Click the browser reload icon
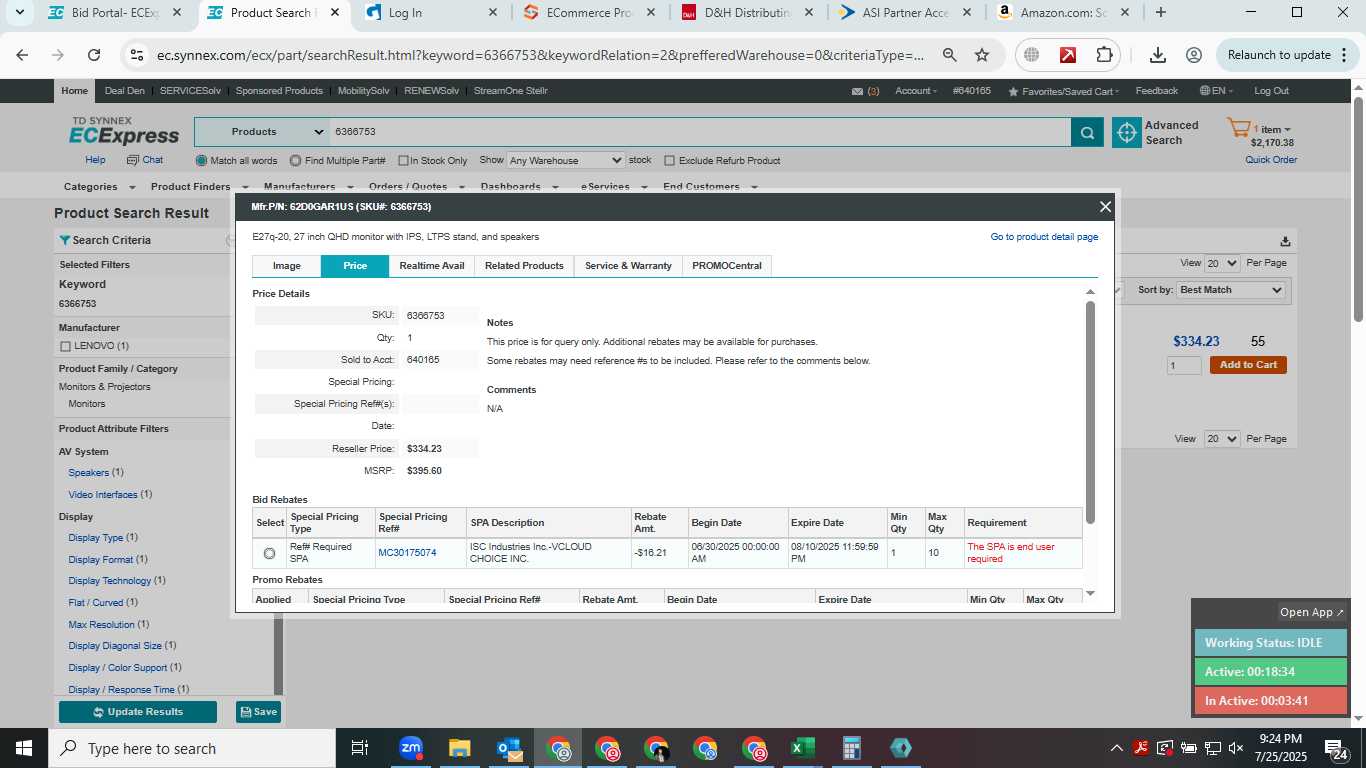1366x768 pixels. (x=94, y=55)
